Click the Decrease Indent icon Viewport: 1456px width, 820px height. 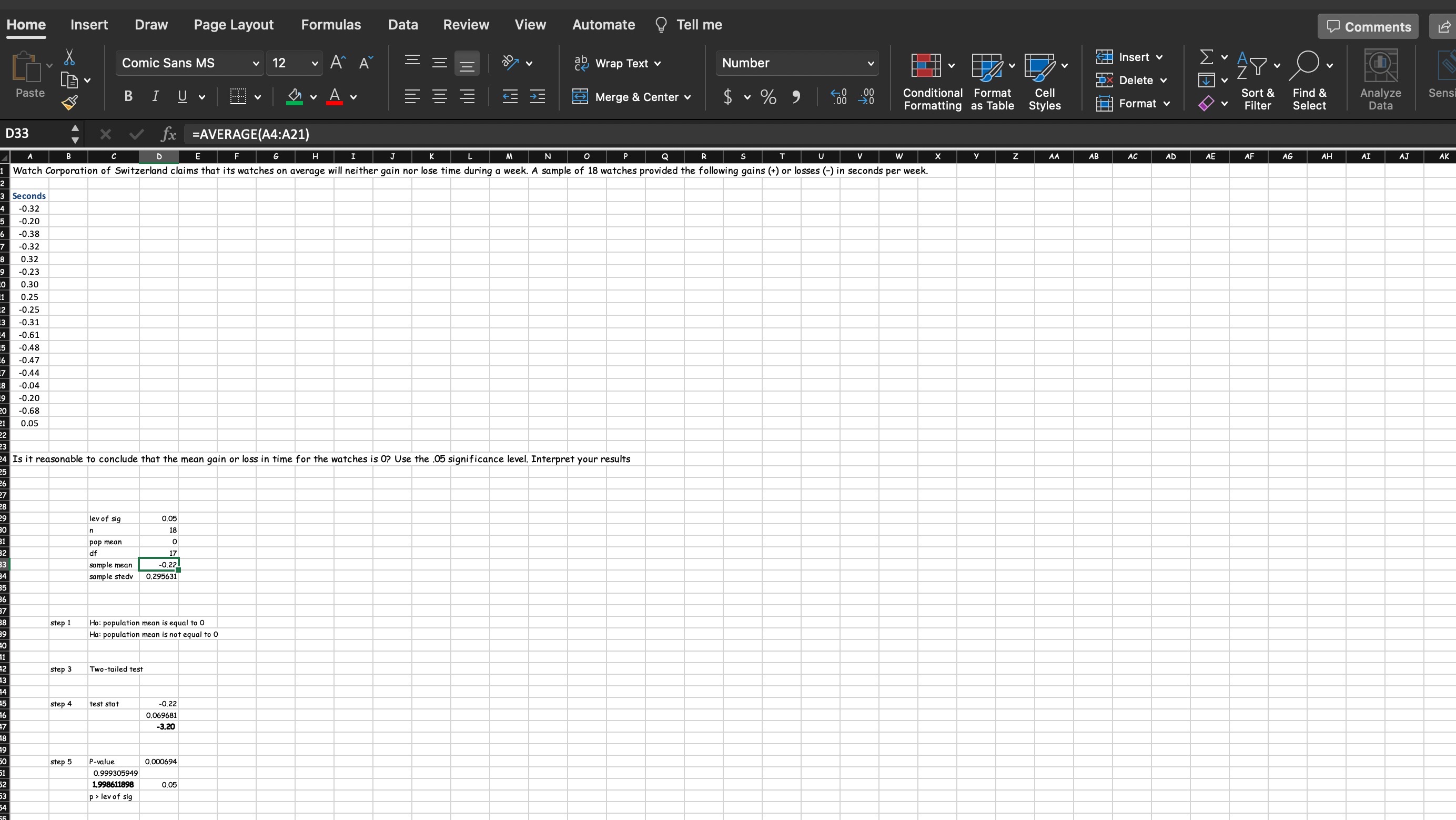[510, 97]
